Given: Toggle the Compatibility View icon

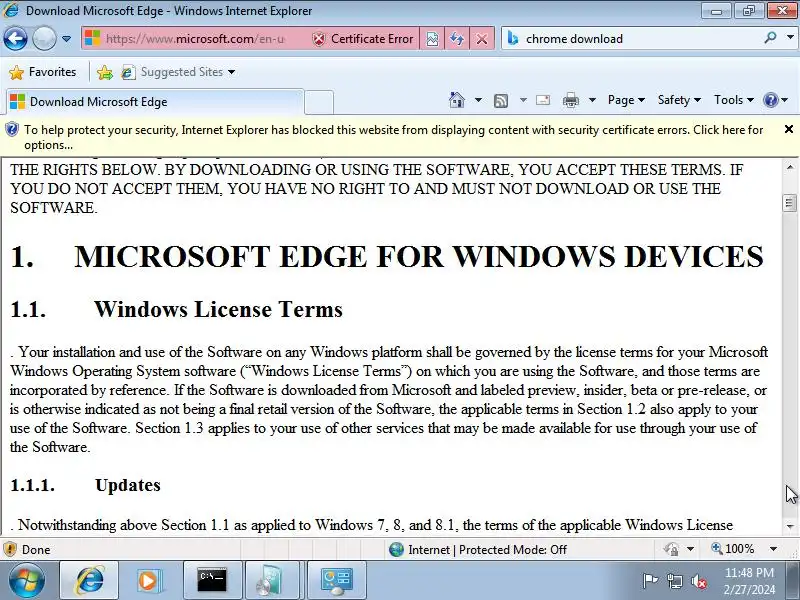Looking at the screenshot, I should 432,39.
